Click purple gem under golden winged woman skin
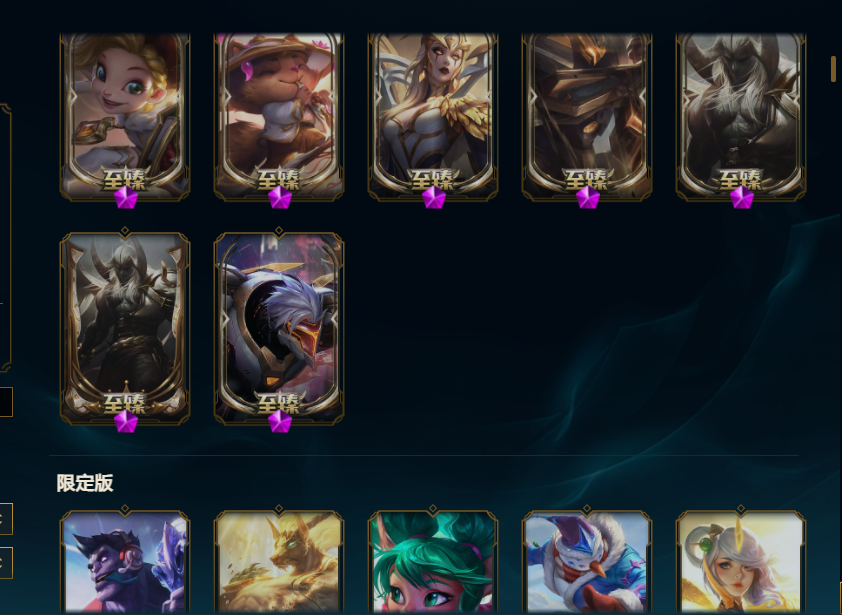Screen dimensions: 842x615 [x=434, y=198]
